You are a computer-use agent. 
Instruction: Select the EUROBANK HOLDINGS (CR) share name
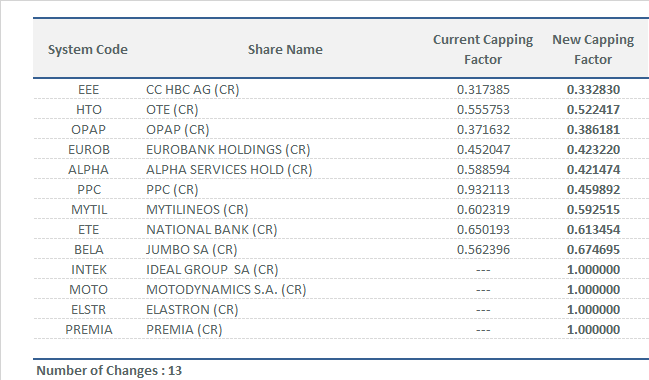(228, 149)
